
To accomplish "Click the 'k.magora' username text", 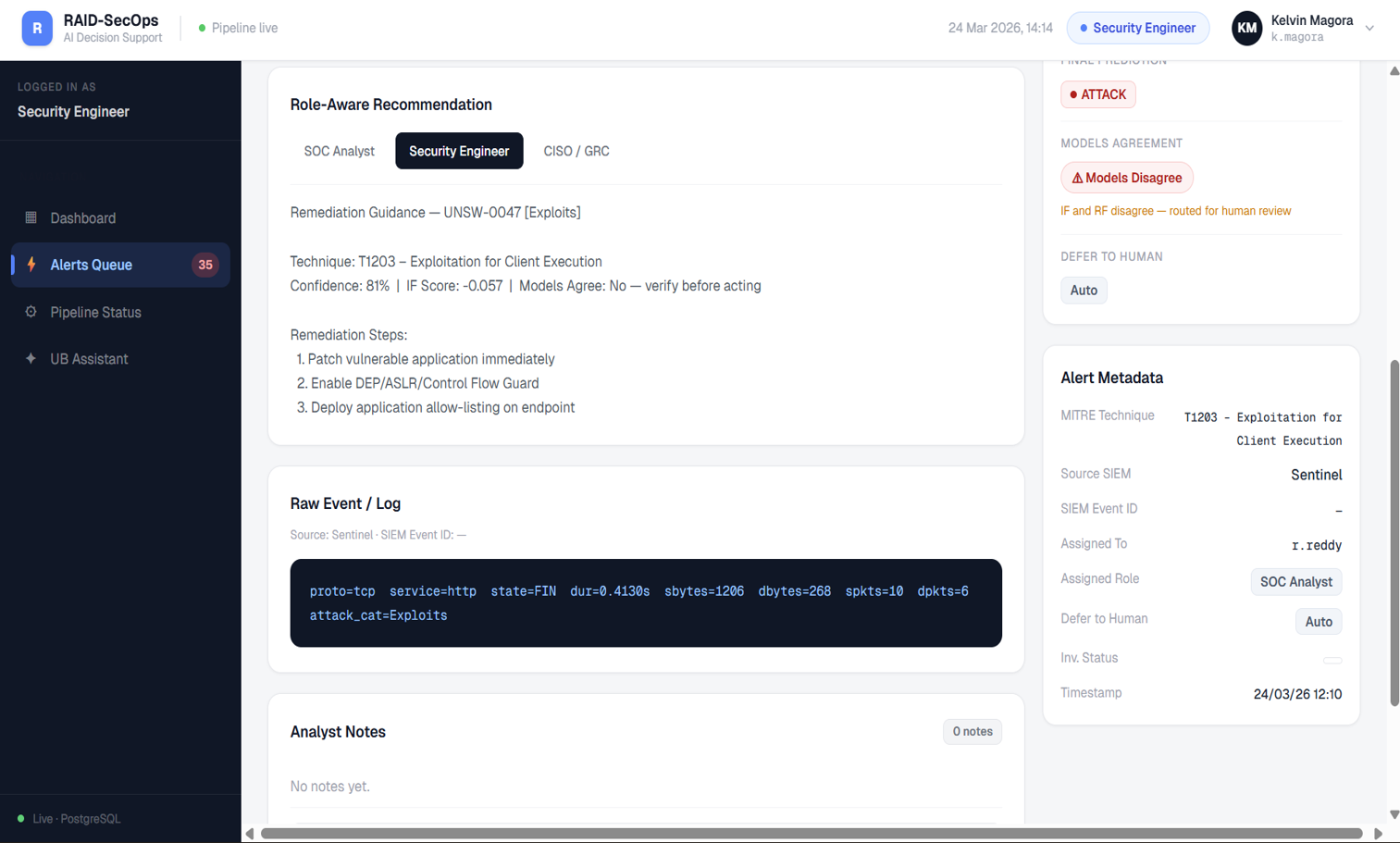I will click(x=1297, y=38).
